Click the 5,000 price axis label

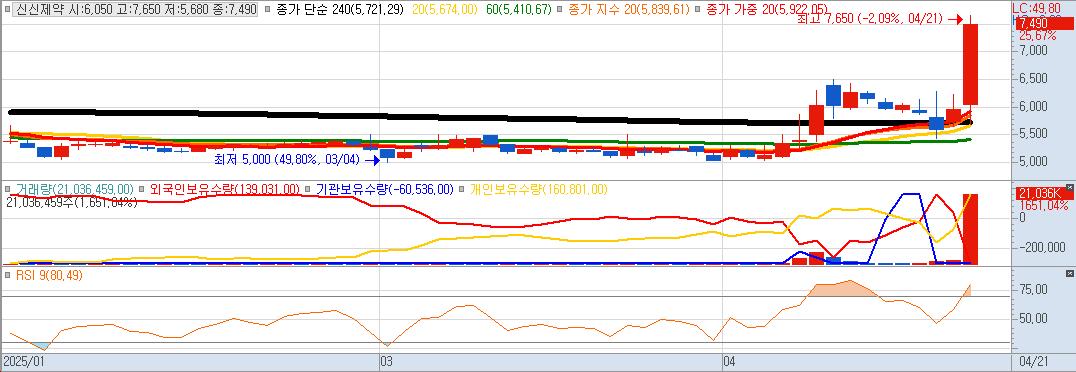click(1033, 162)
